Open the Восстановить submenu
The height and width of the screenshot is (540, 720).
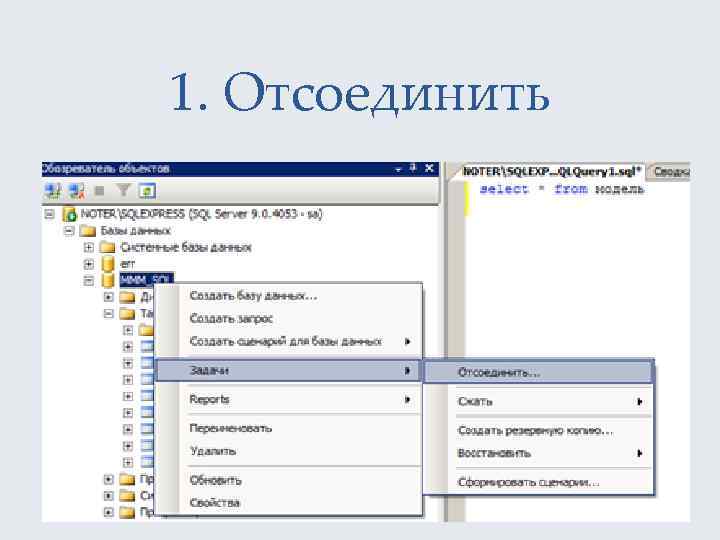[x=538, y=453]
